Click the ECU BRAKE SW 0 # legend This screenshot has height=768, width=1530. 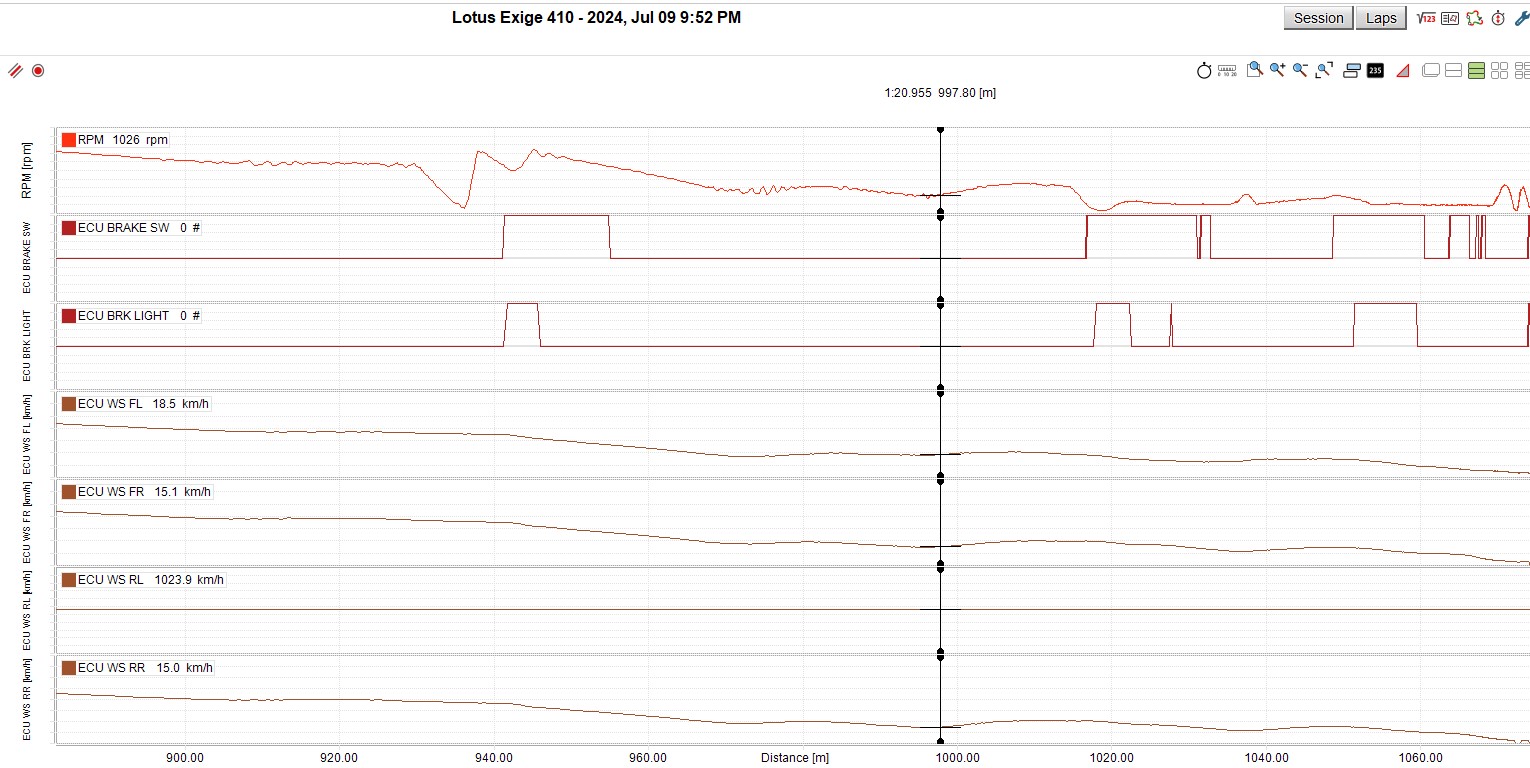coord(139,228)
